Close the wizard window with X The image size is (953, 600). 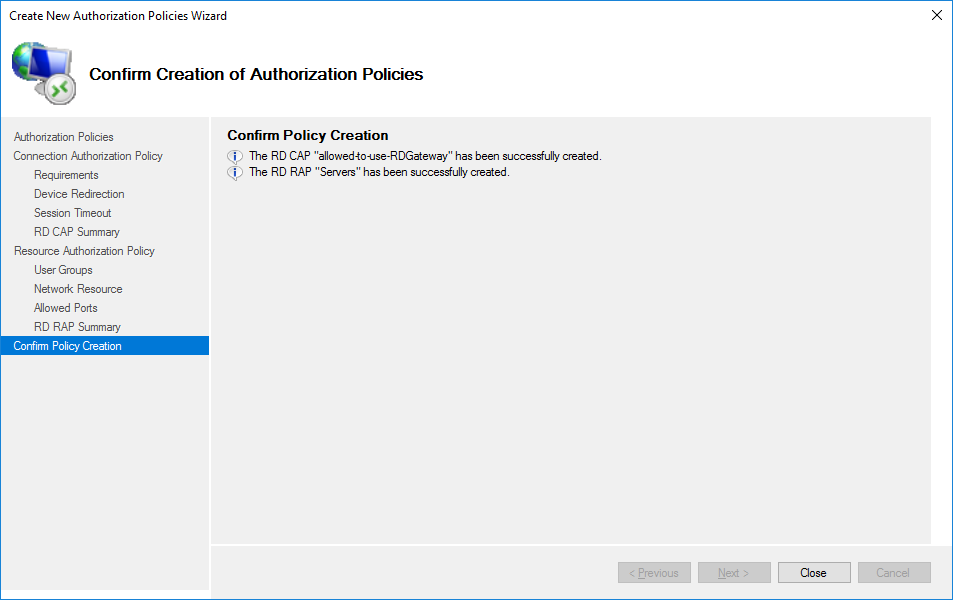pos(936,15)
